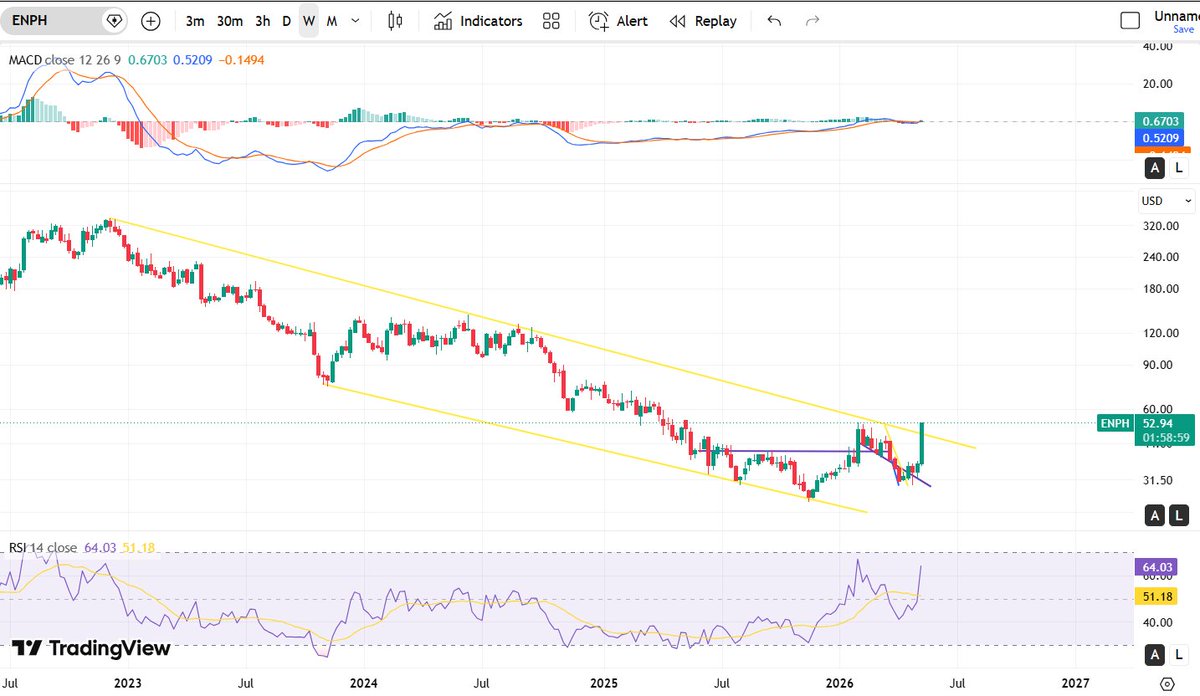Switch to the D daily timeframe
Viewport: 1200px width, 696px height.
(x=286, y=21)
